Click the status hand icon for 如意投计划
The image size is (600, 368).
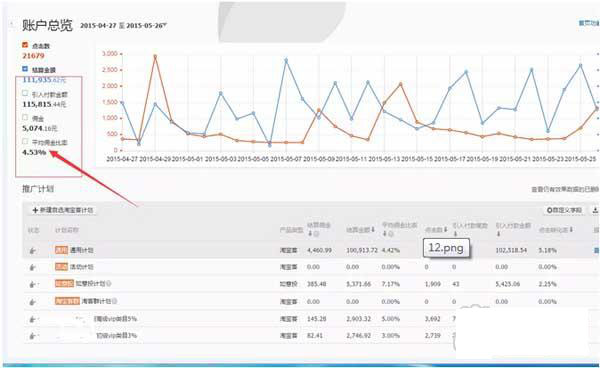[33, 284]
